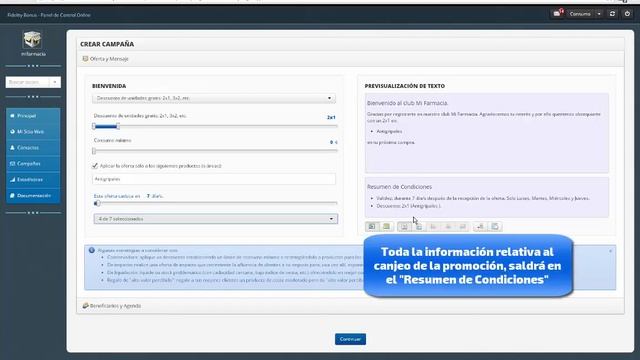Click the left handle of the 2x1 slider
Viewport: 640px width, 360px height.
click(94, 127)
